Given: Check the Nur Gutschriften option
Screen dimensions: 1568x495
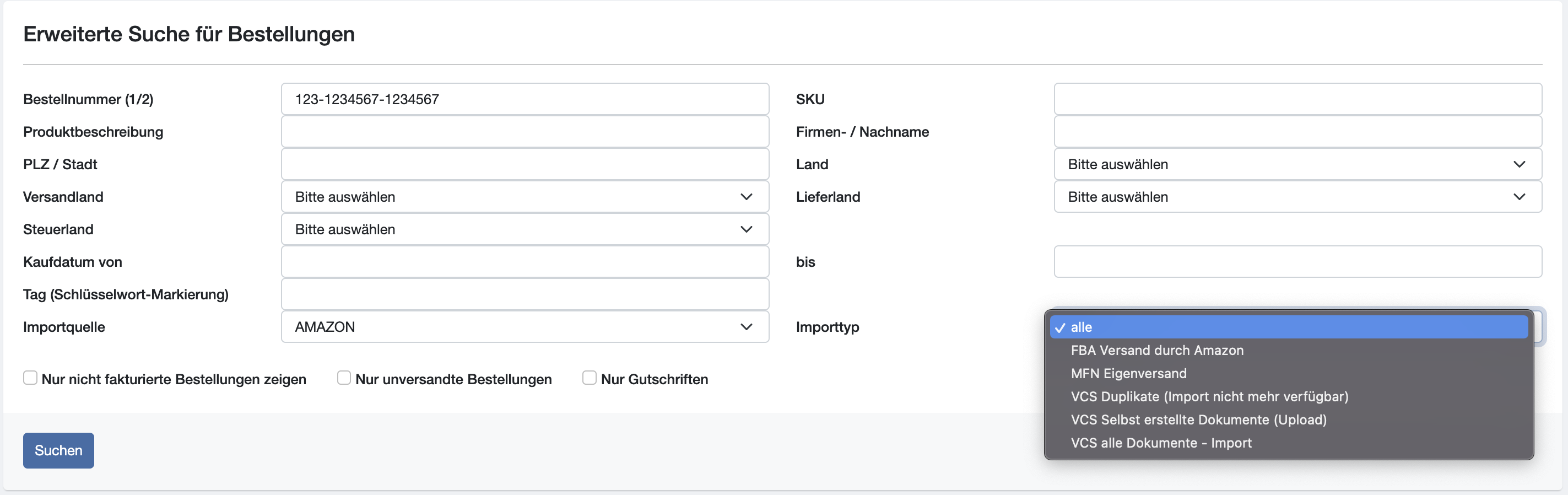Looking at the screenshot, I should pyautogui.click(x=589, y=378).
